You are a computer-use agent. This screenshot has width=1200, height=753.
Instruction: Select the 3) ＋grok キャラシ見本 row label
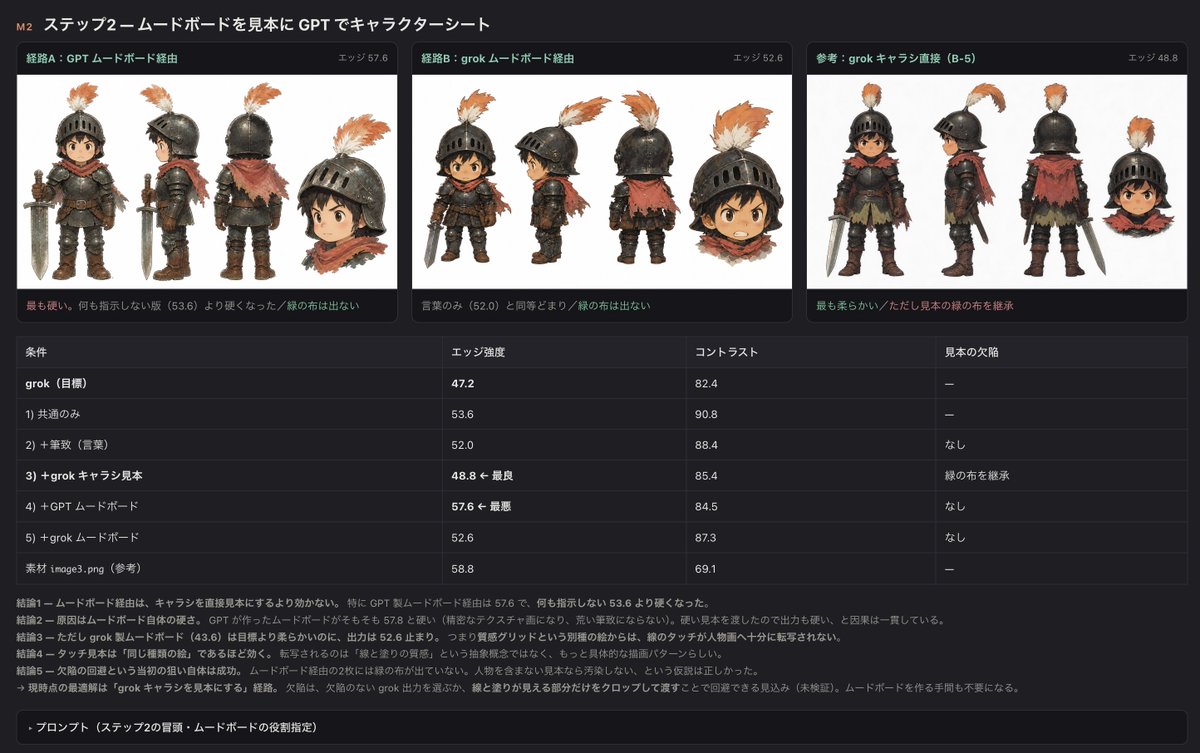click(84, 476)
